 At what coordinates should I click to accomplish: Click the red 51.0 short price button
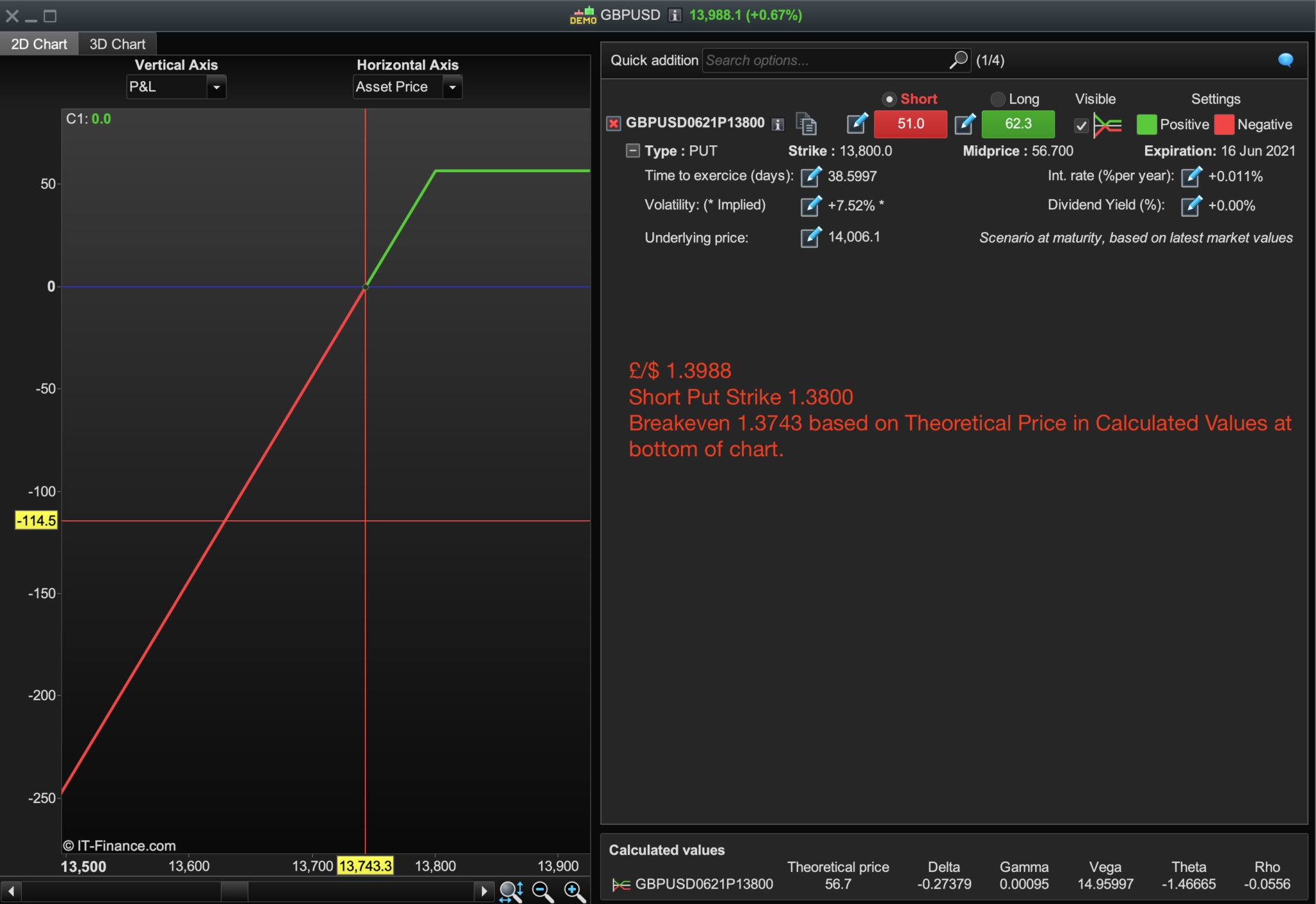910,124
